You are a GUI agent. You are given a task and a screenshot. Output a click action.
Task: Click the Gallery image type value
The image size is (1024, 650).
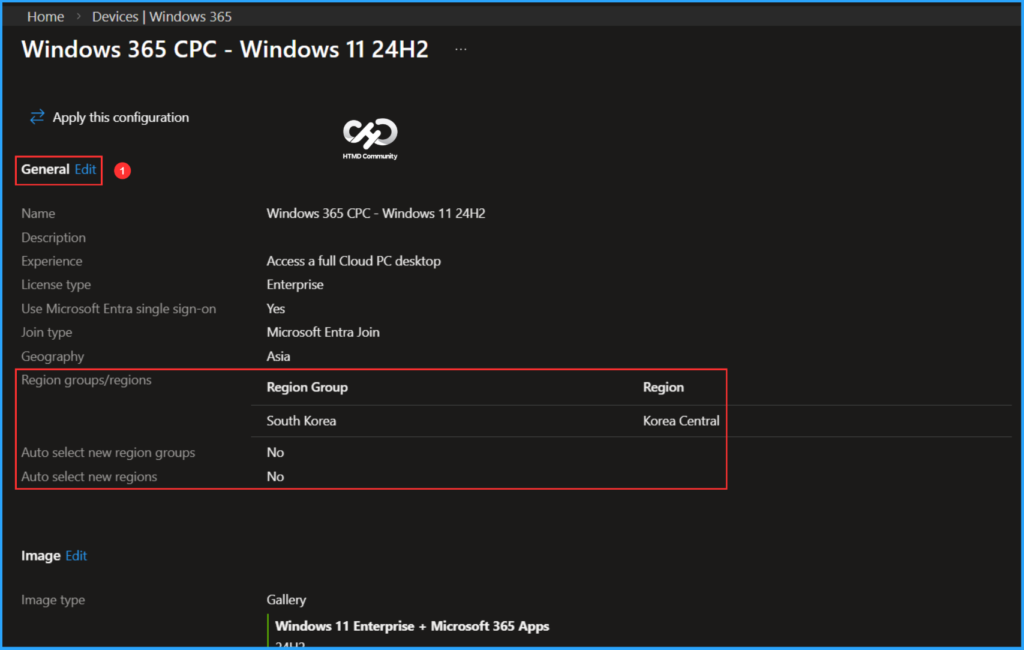click(286, 599)
